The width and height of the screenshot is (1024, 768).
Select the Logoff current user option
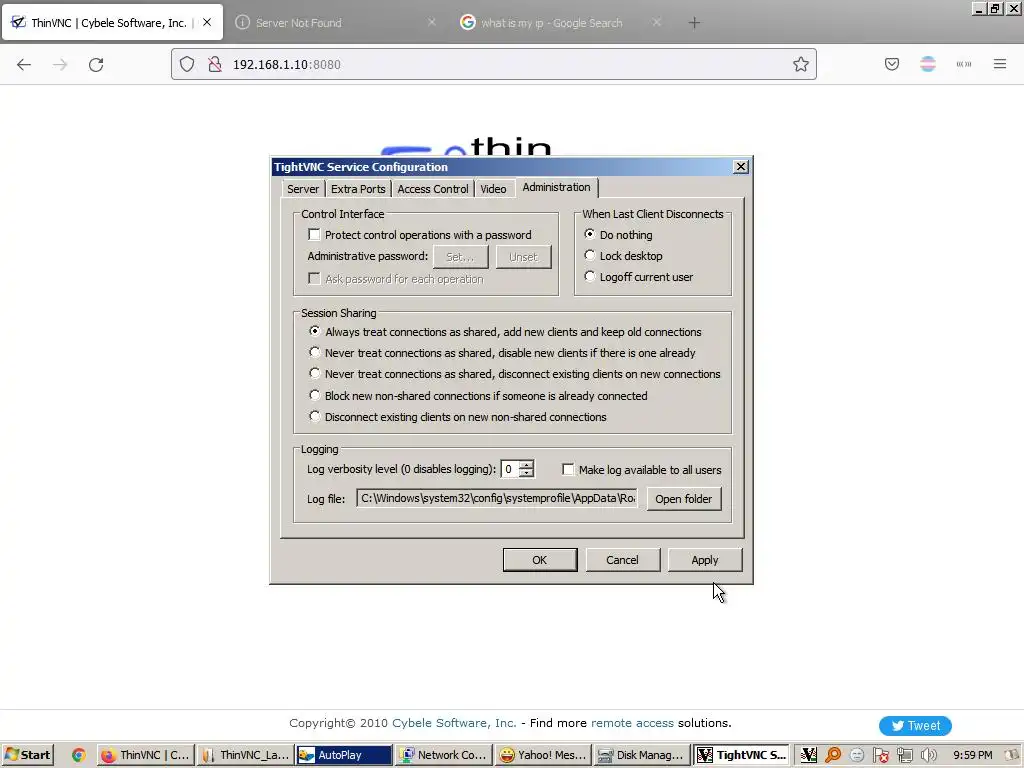[590, 276]
